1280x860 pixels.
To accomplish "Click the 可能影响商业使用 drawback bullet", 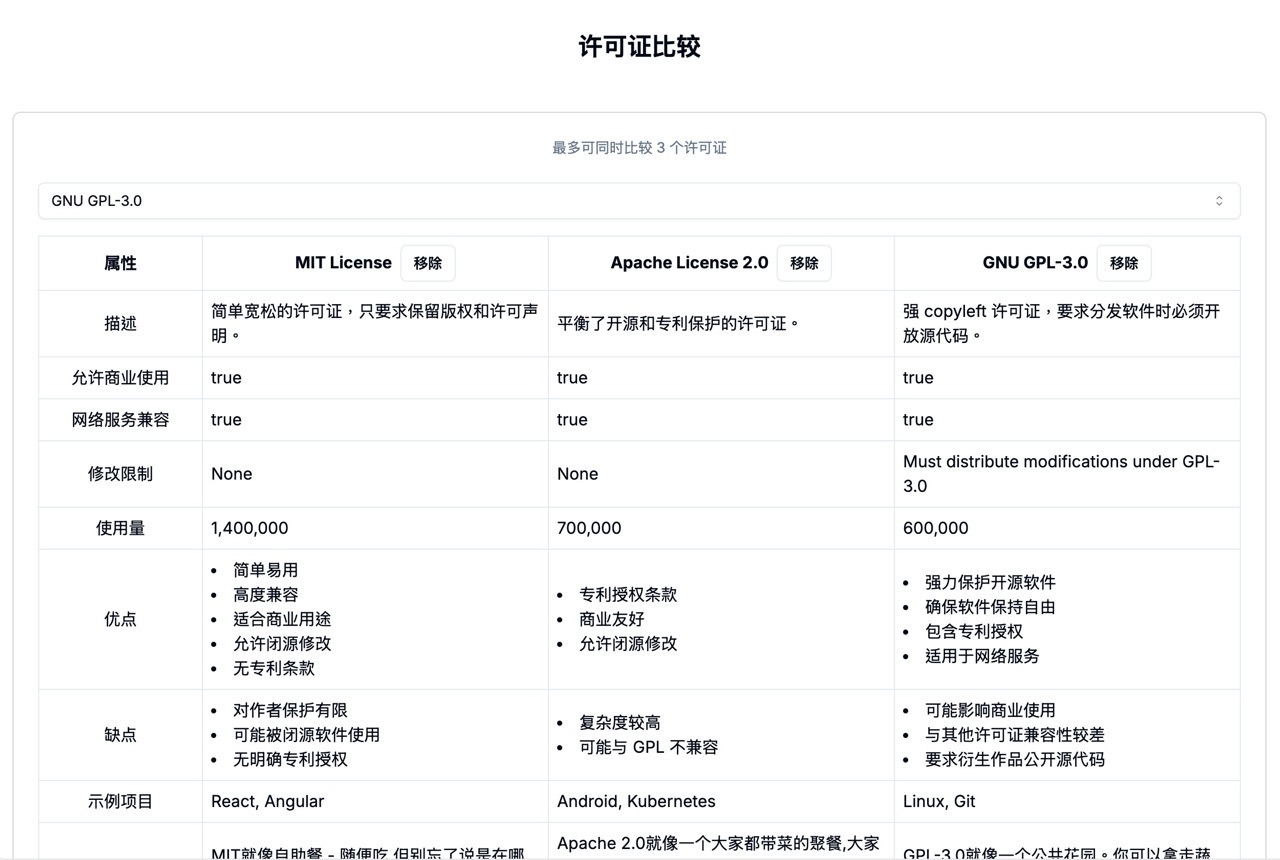I will [990, 711].
